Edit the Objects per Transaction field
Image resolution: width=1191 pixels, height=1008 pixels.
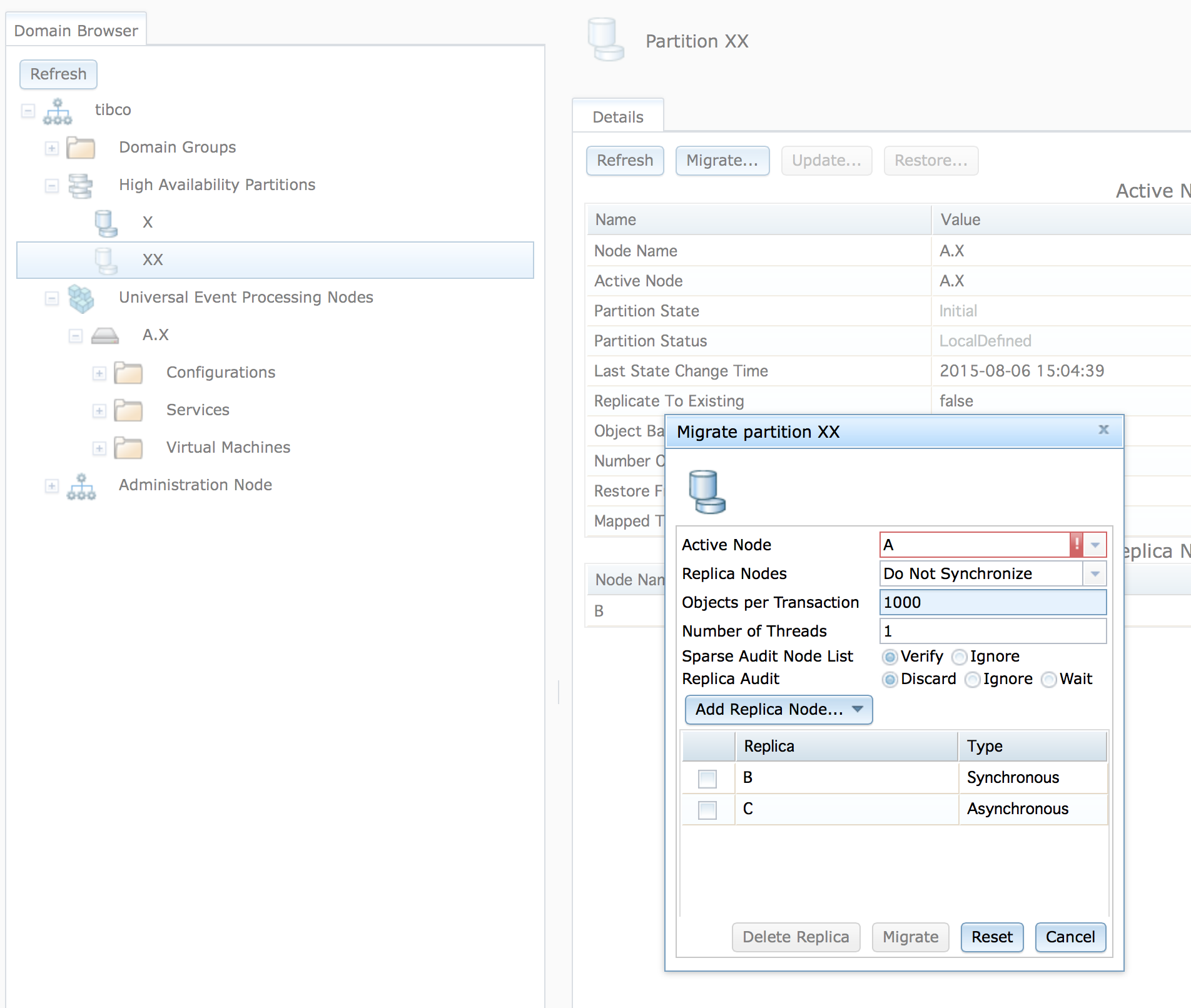coord(992,602)
